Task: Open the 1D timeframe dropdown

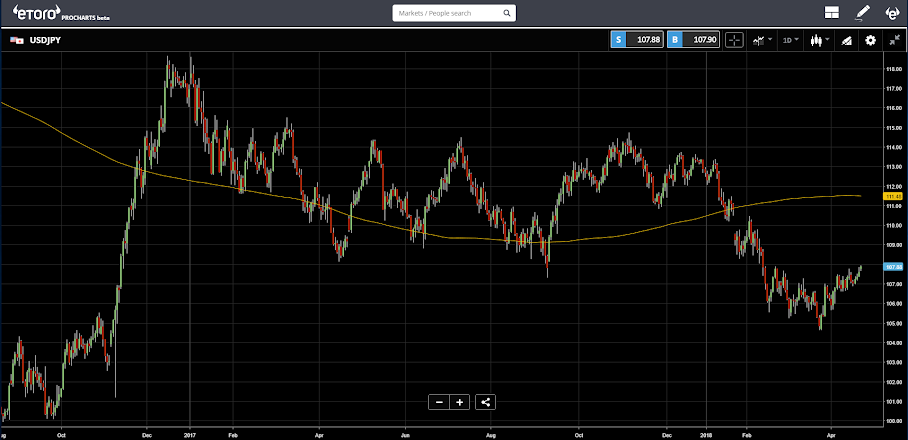Action: coord(791,40)
